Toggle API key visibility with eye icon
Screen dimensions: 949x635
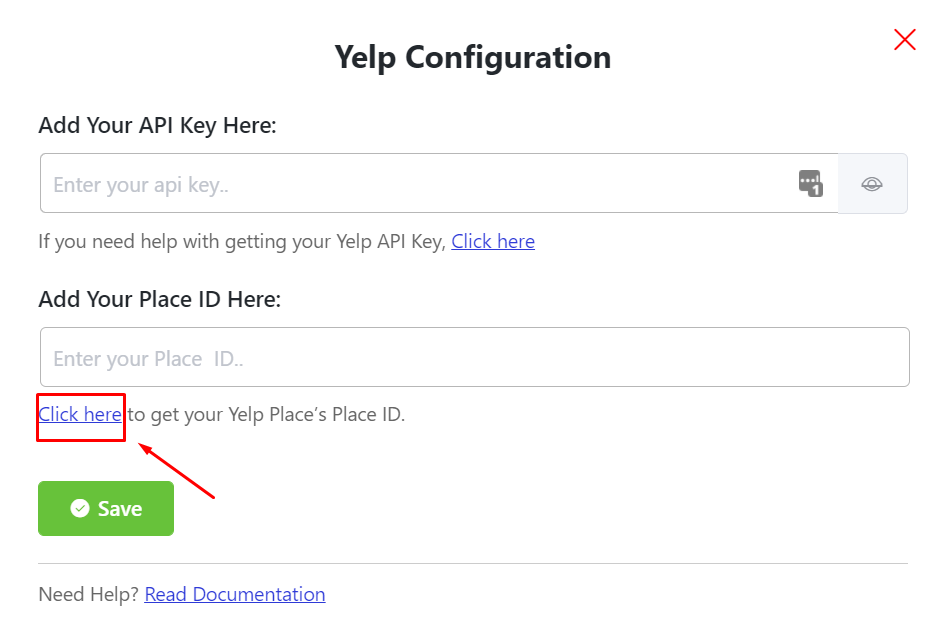pyautogui.click(x=872, y=184)
